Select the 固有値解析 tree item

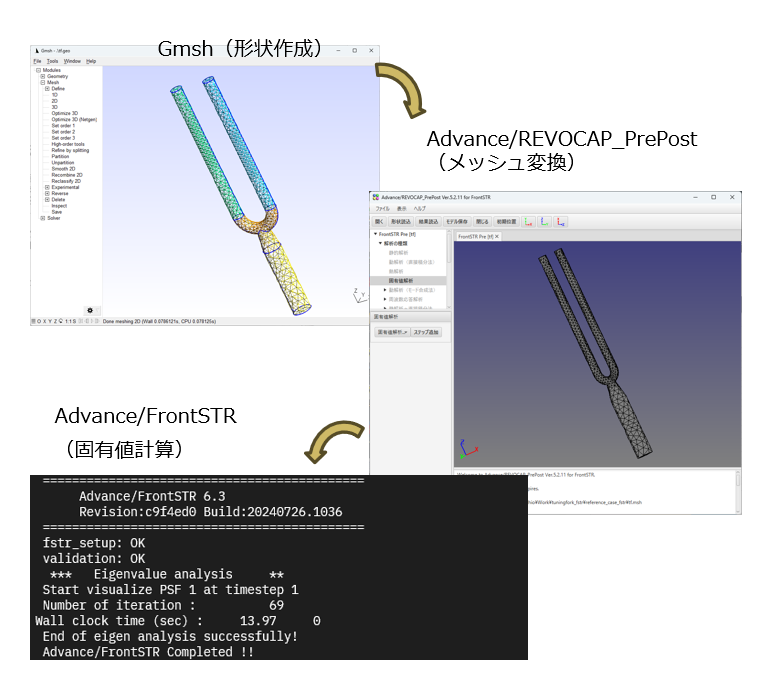click(x=401, y=281)
